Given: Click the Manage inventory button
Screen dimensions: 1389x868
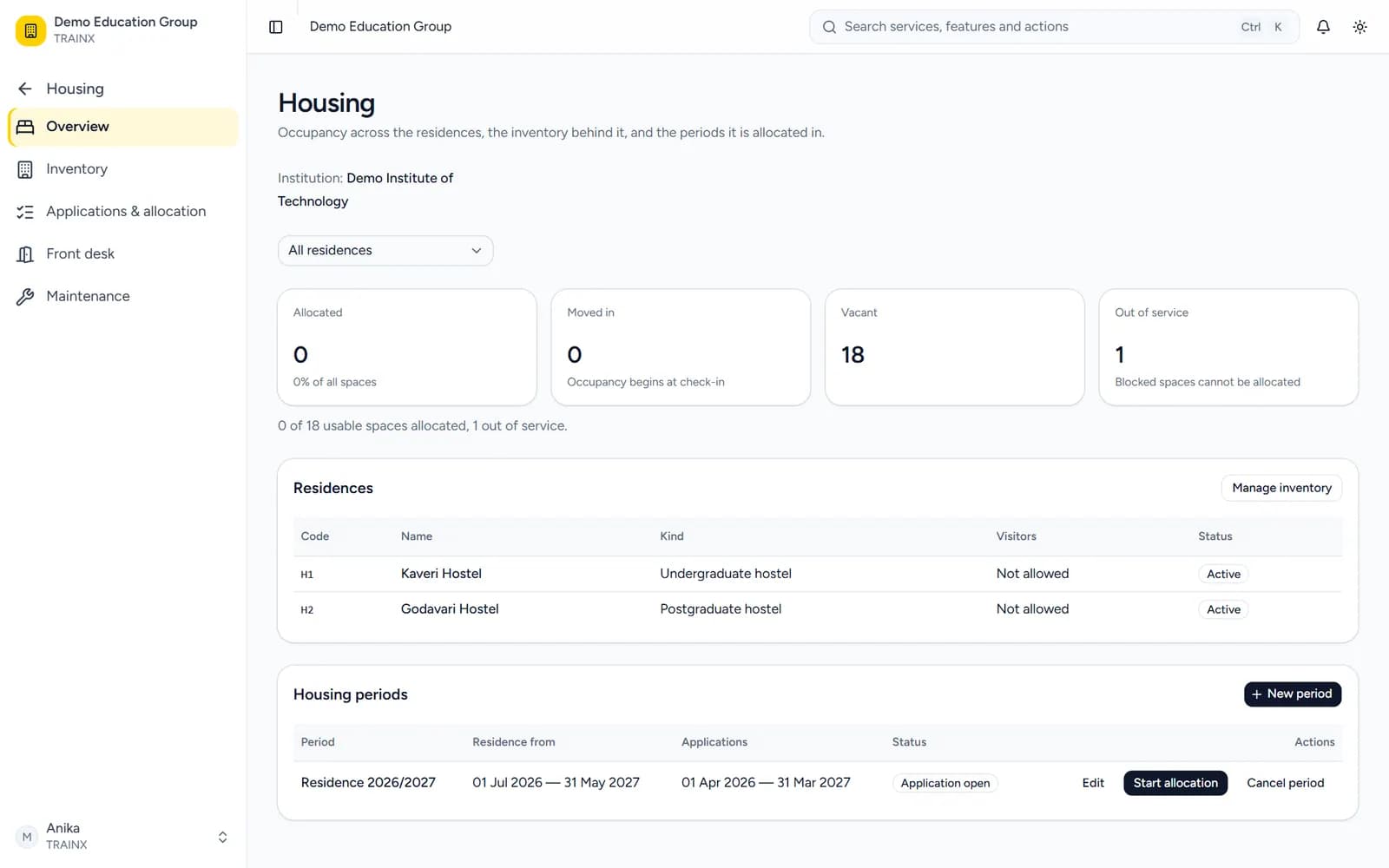Looking at the screenshot, I should (1281, 488).
